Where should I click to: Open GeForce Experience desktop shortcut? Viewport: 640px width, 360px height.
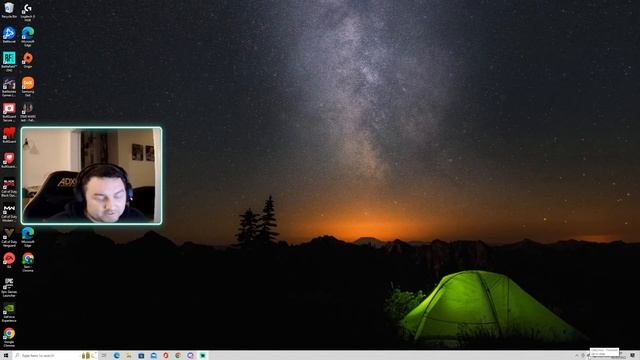pos(9,313)
